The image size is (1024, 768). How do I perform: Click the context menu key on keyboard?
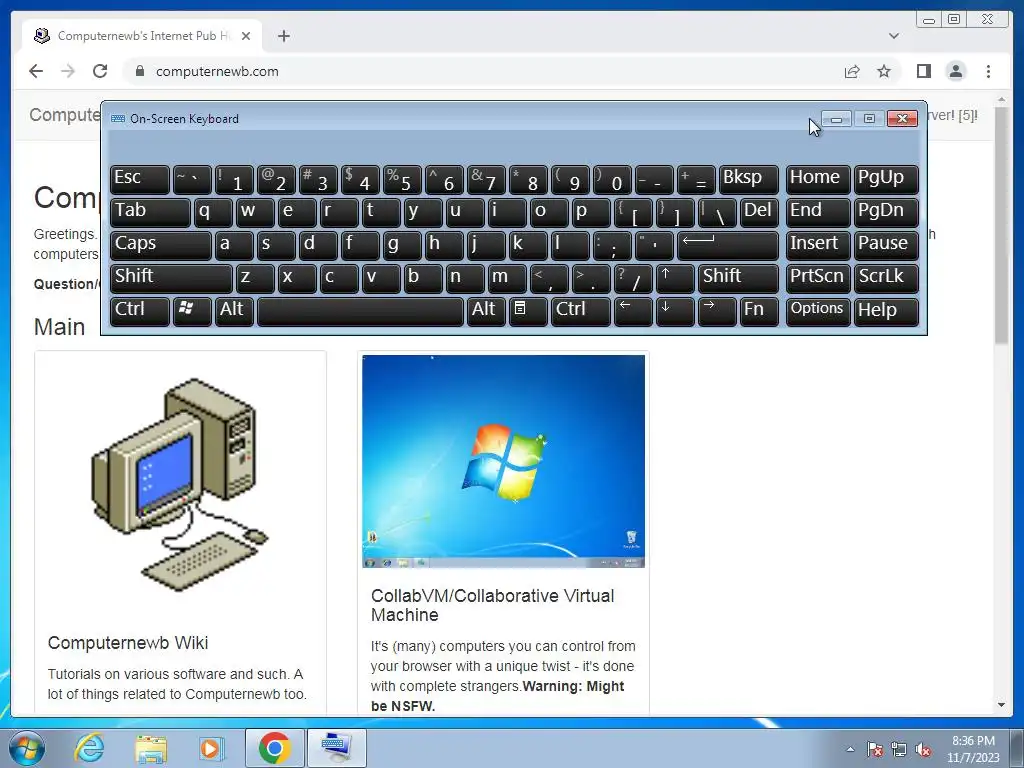tap(528, 311)
